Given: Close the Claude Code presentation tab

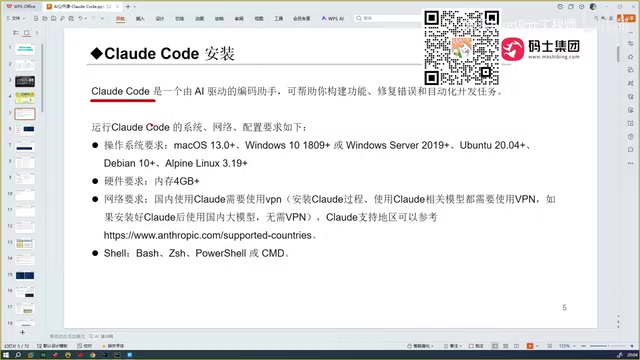Looking at the screenshot, I should [118, 7].
